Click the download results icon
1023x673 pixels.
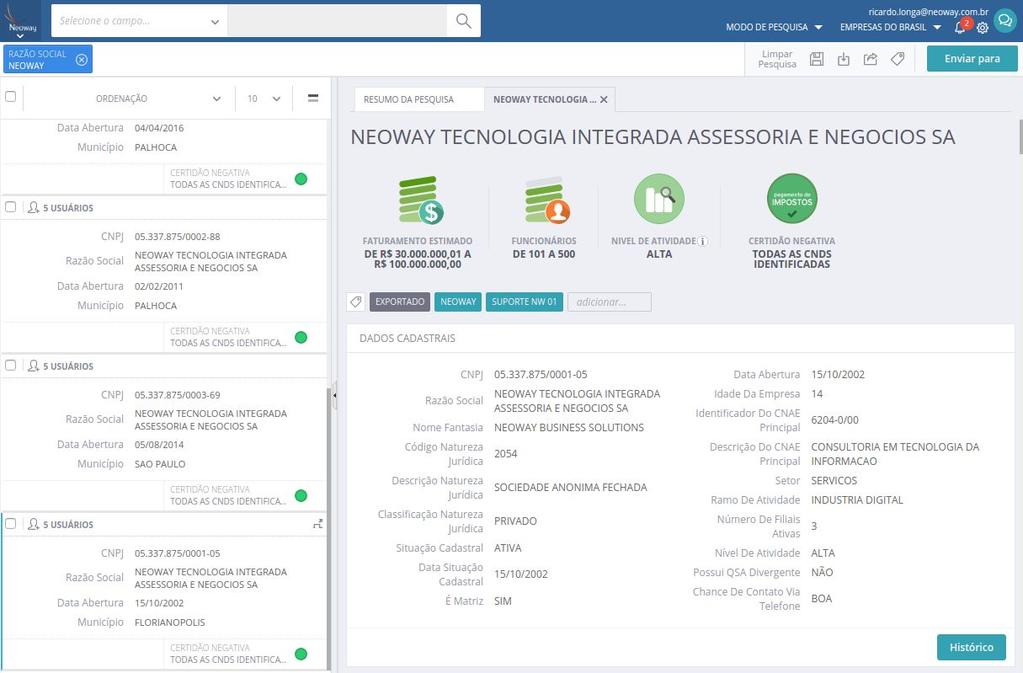(x=844, y=59)
